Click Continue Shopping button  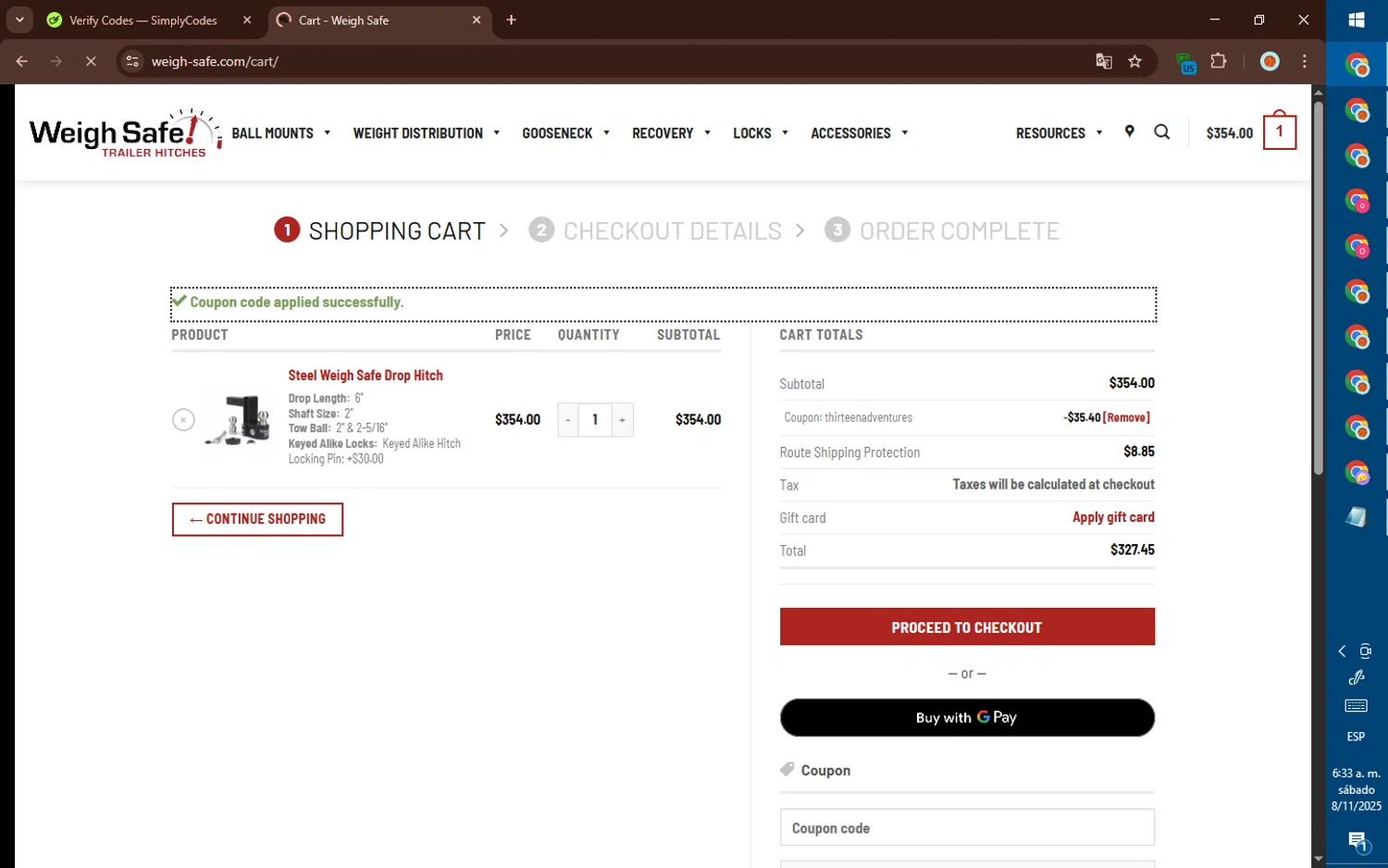pos(257,519)
